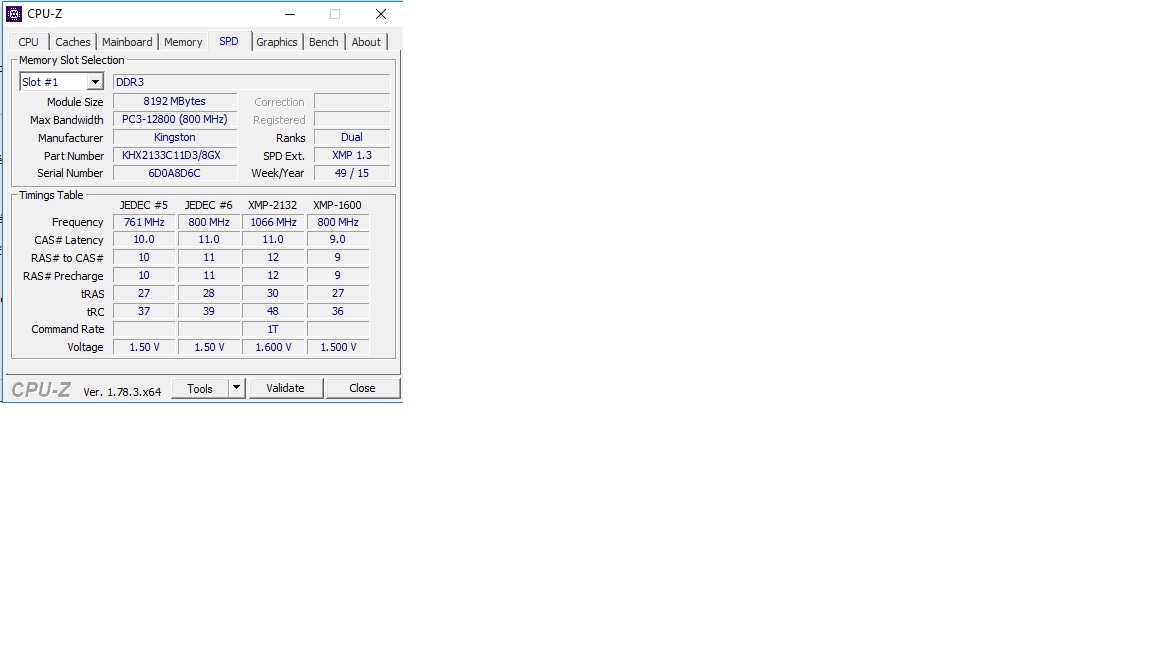Click the XMP-2132 column header

(x=273, y=205)
